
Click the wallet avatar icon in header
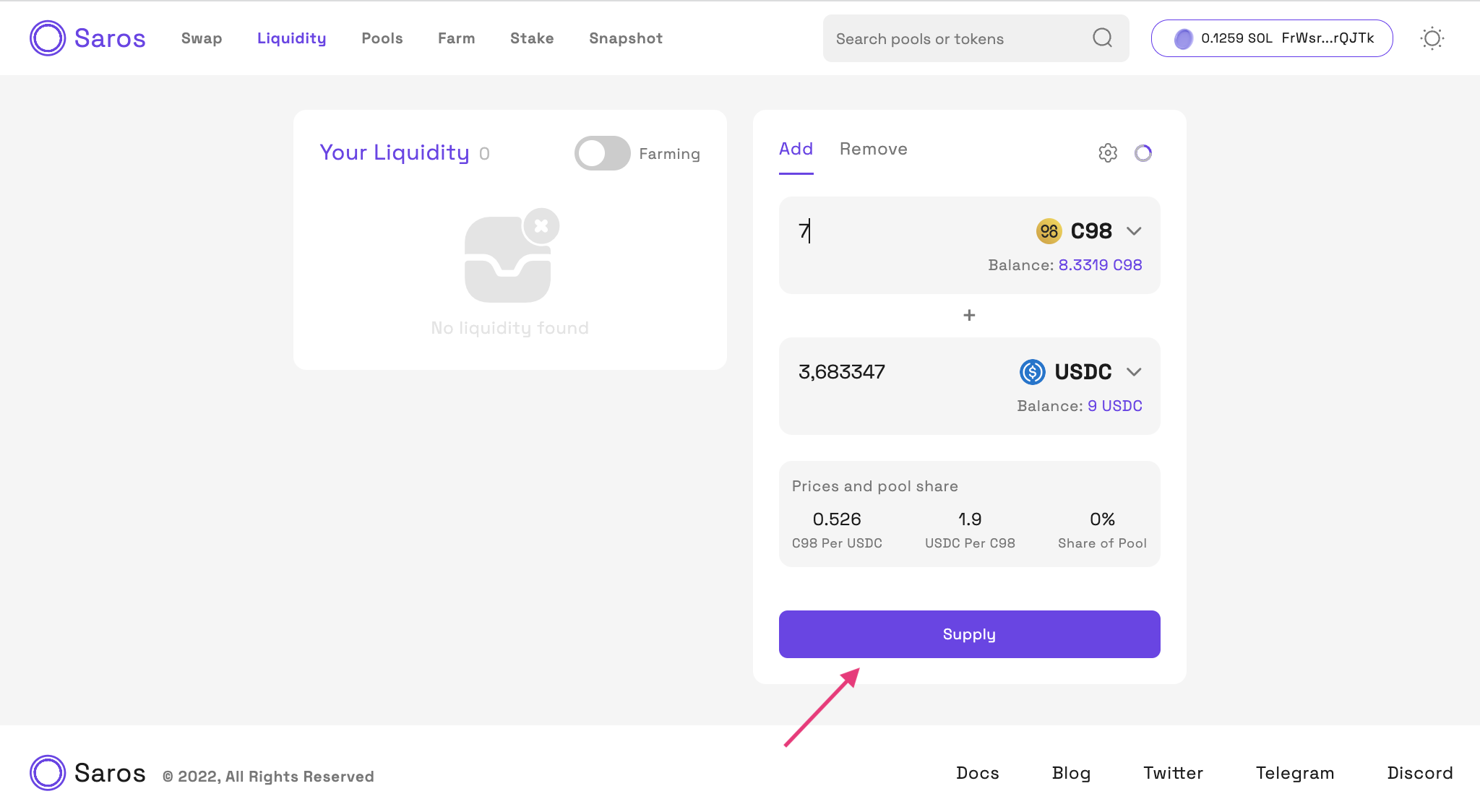point(1183,39)
